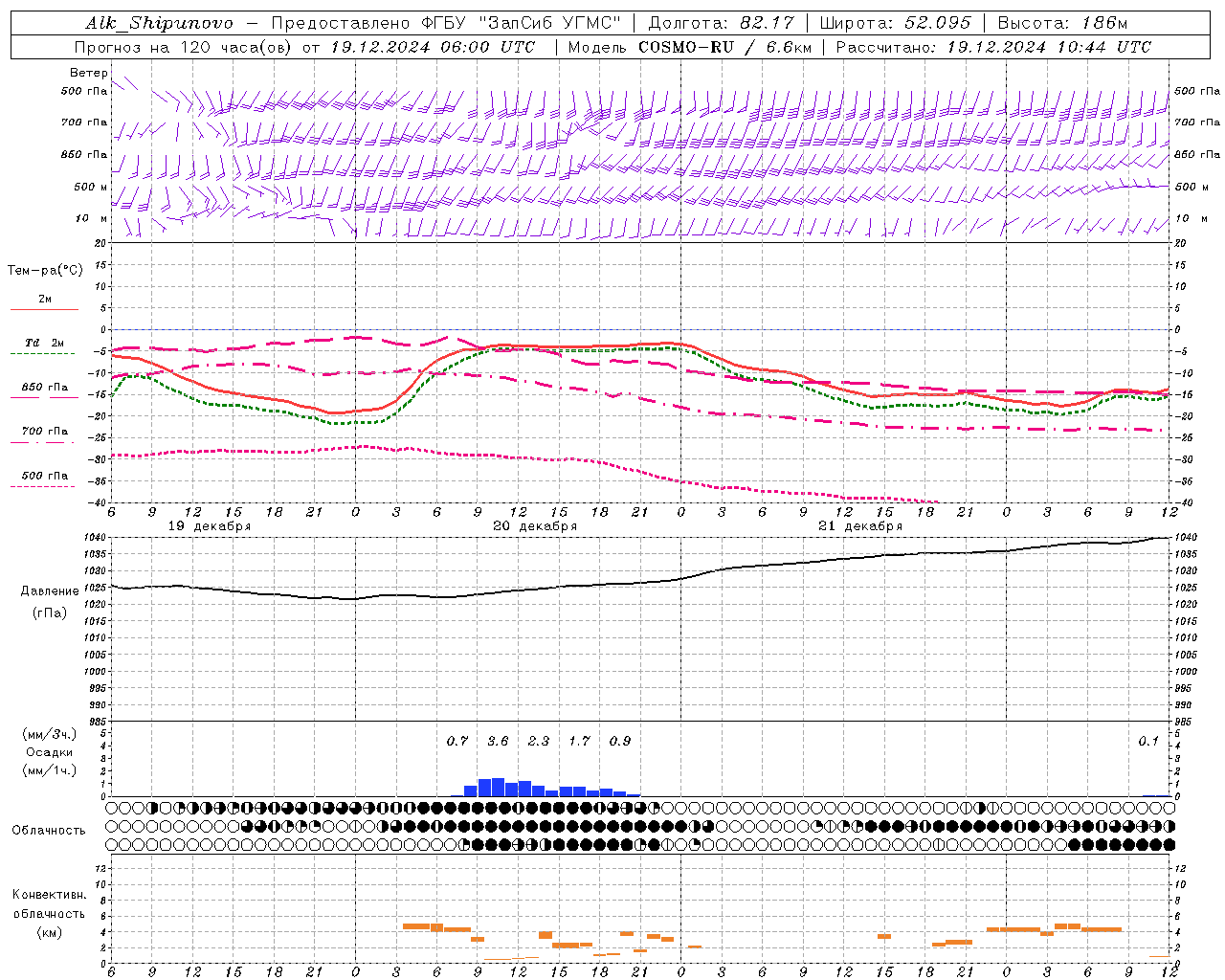The height and width of the screenshot is (980, 1225).
Task: Click the 0.9 precipitation total value
Action: pyautogui.click(x=620, y=741)
